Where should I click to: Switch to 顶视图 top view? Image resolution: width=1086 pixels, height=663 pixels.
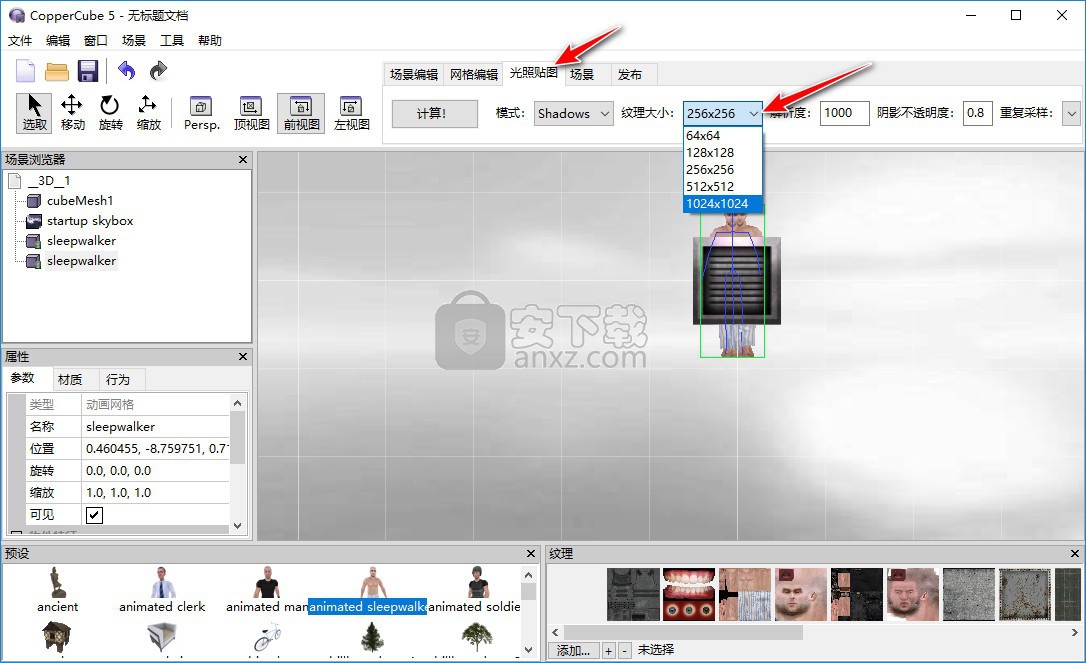click(251, 113)
